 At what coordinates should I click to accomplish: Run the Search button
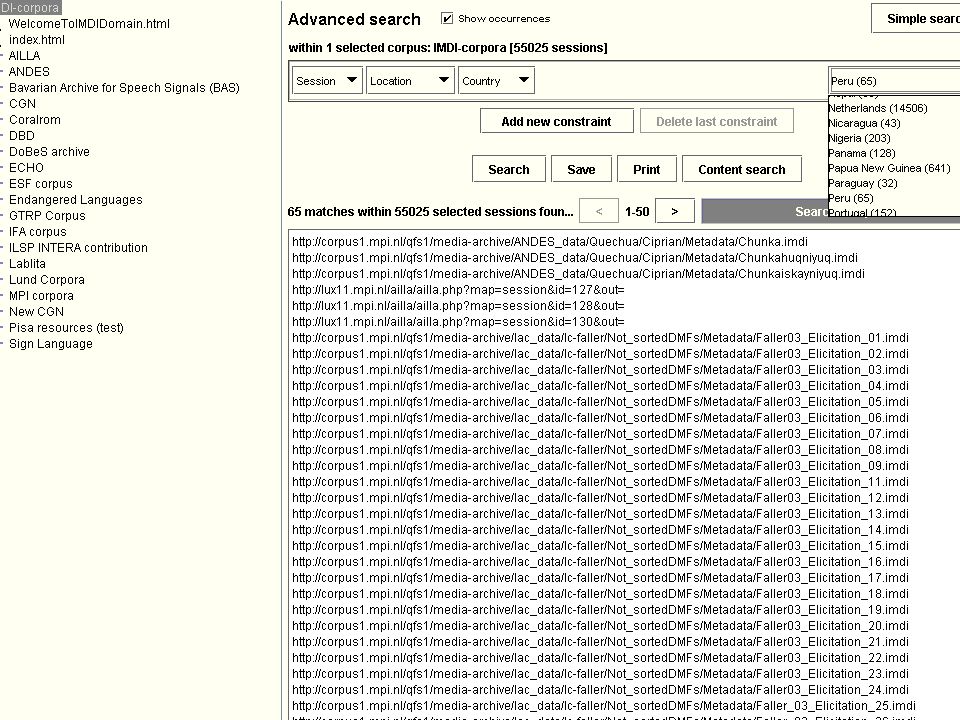(509, 169)
